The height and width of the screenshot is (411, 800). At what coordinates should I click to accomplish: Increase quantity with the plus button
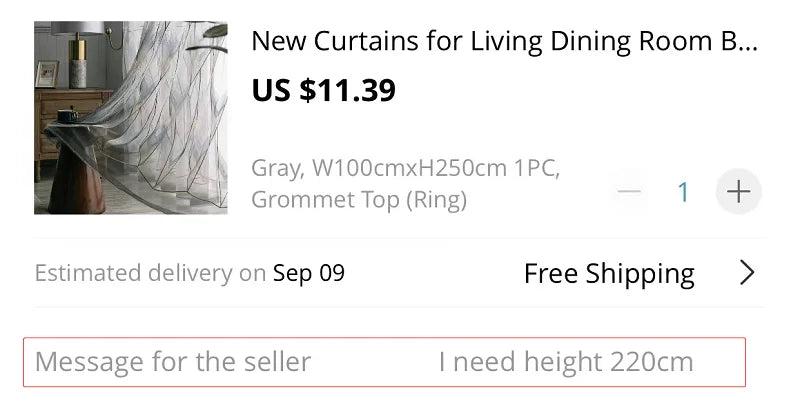(x=738, y=192)
